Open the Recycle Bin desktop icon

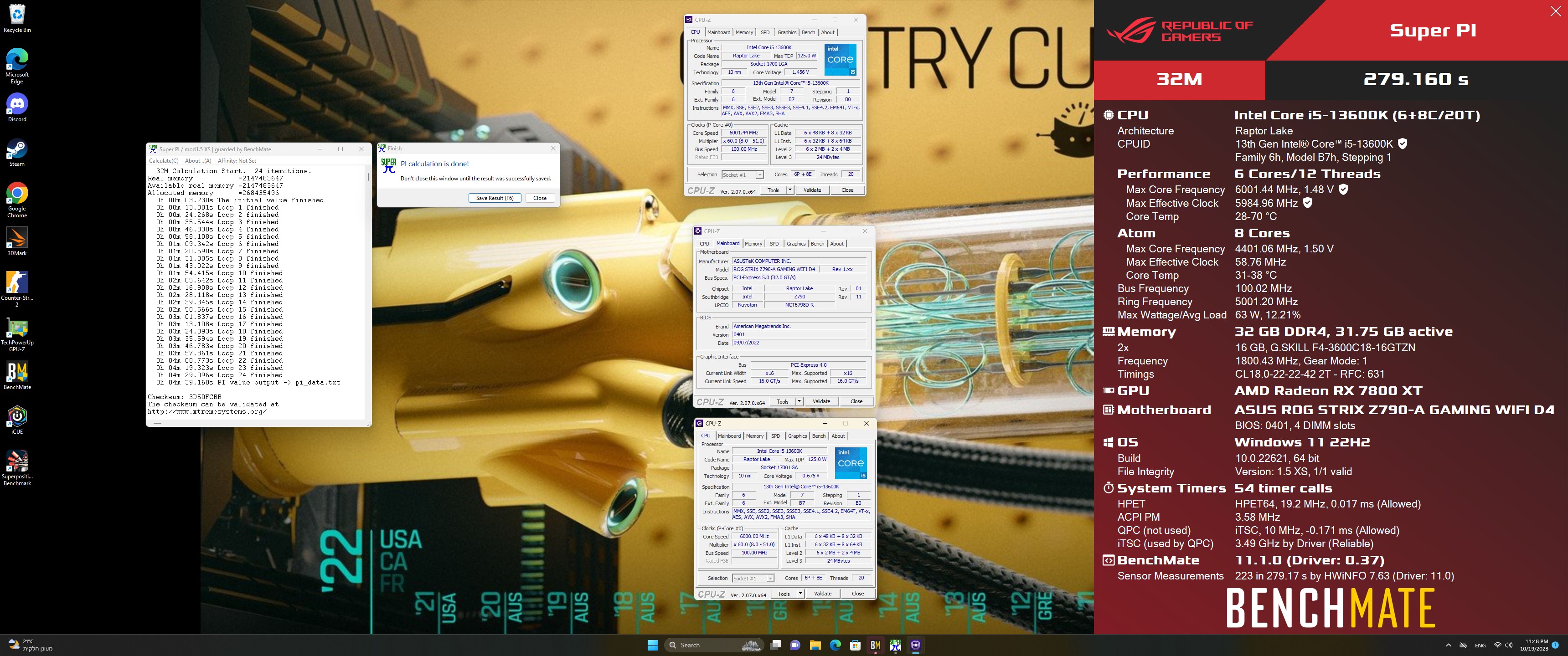[x=17, y=18]
